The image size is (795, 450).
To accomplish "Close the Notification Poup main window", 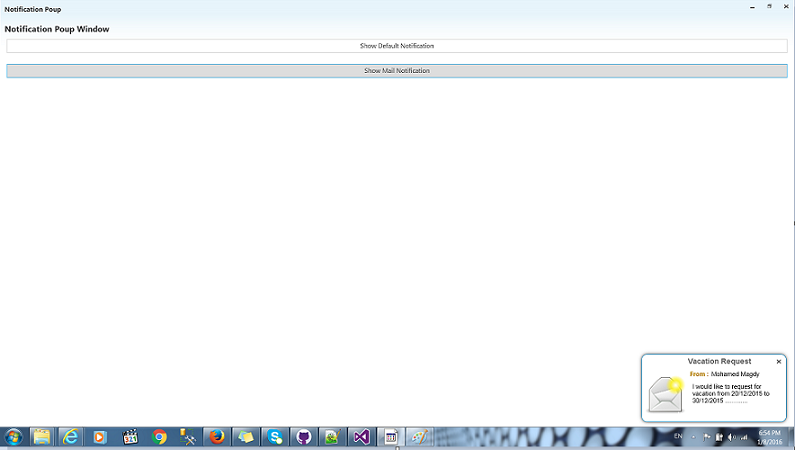I will pos(786,7).
